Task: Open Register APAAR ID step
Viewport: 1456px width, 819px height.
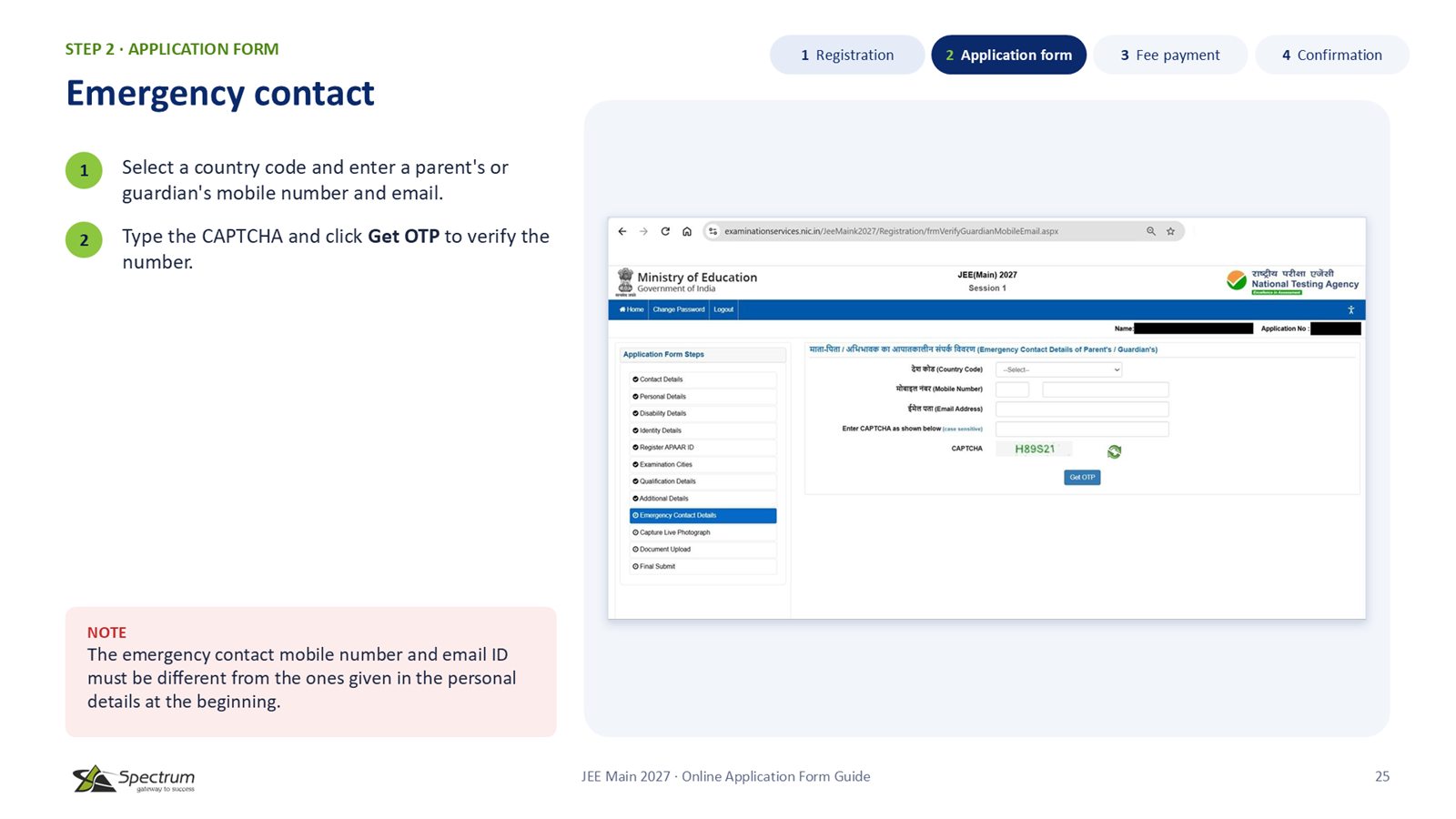Action: [703, 448]
